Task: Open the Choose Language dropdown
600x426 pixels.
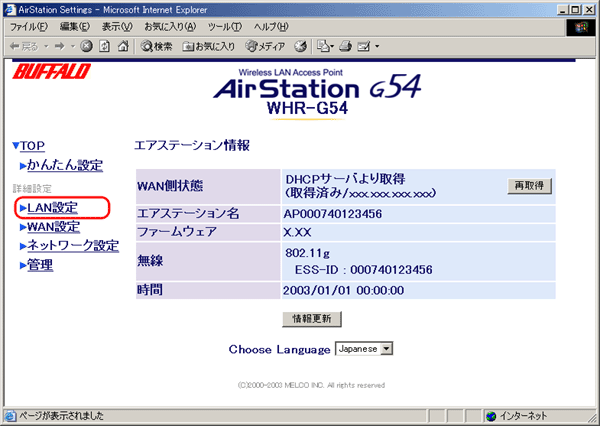Action: point(364,349)
